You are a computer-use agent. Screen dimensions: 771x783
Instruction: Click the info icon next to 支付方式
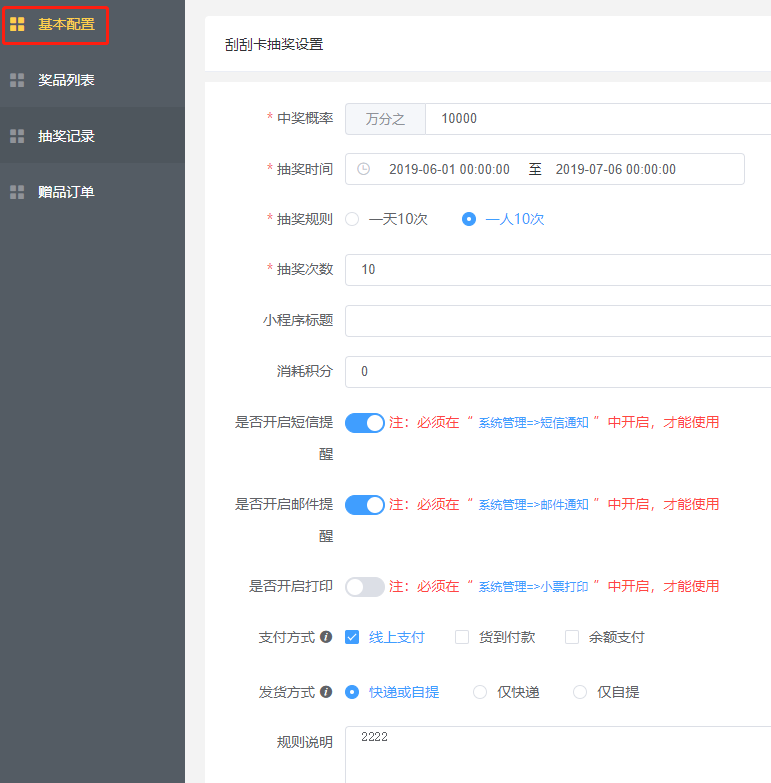click(326, 637)
